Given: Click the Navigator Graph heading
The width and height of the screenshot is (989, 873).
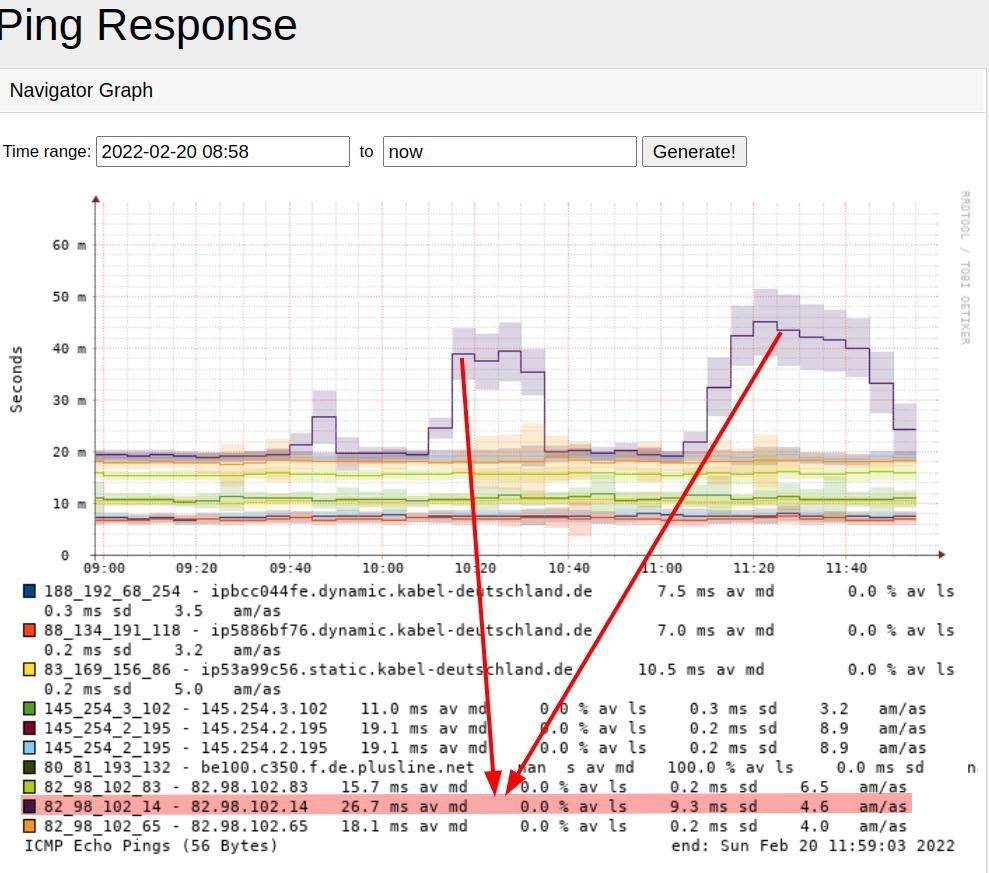Looking at the screenshot, I should [x=81, y=90].
